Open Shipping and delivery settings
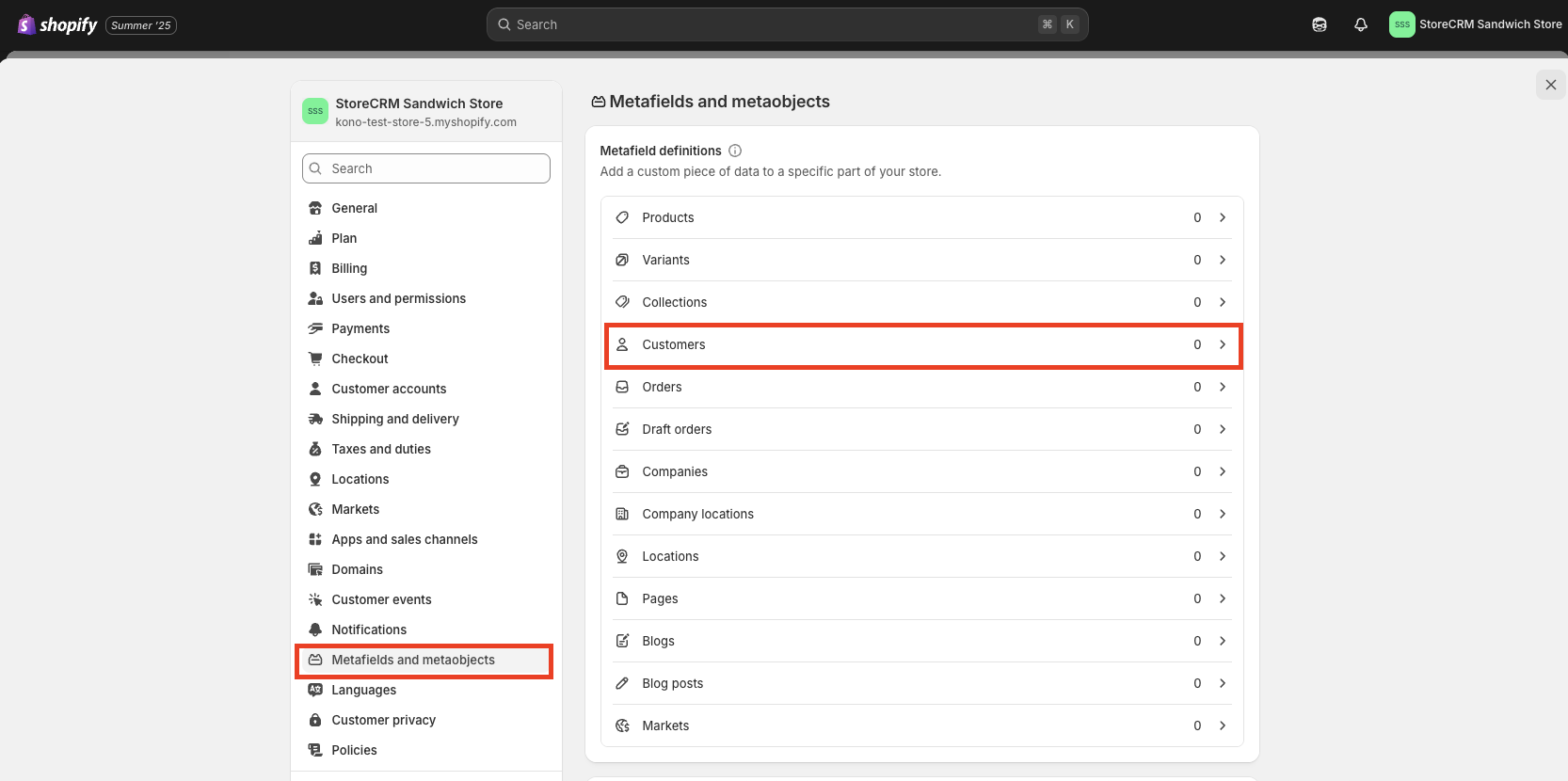Viewport: 1568px width, 781px height. (x=426, y=419)
